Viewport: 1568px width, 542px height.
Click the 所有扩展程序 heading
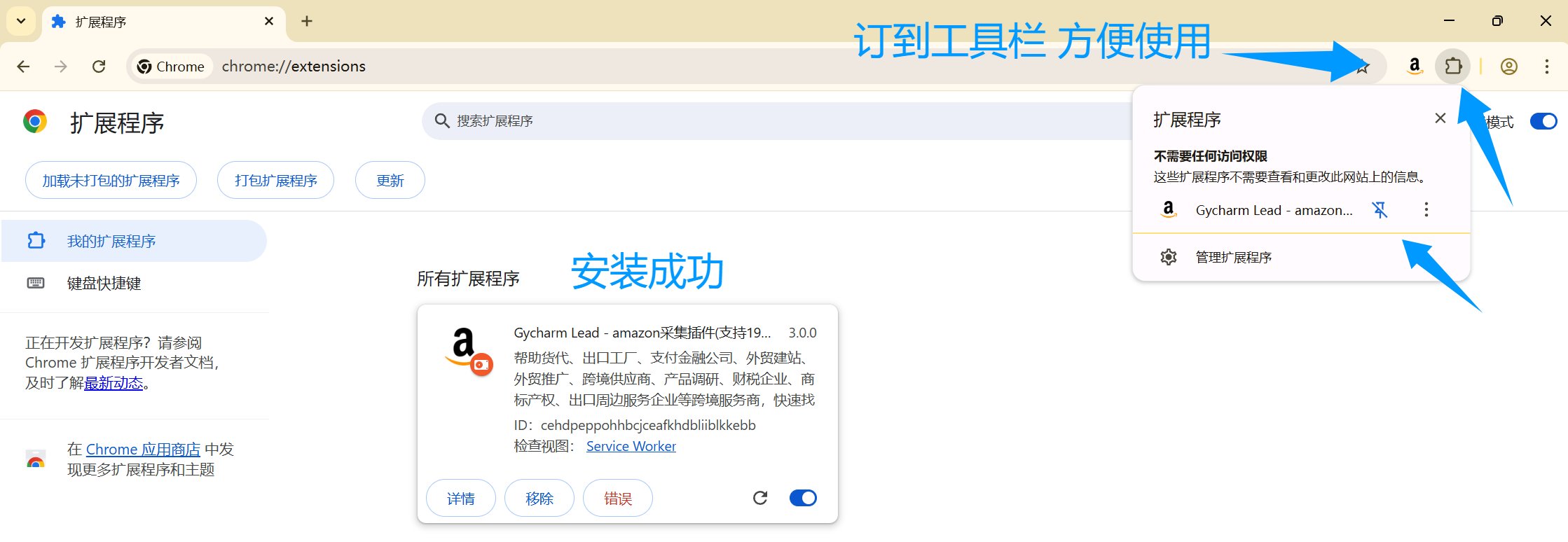click(x=468, y=279)
